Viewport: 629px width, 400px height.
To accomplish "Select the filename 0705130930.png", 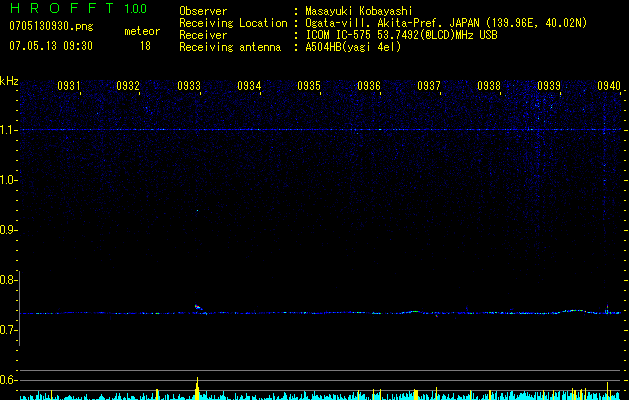I will click(x=51, y=26).
